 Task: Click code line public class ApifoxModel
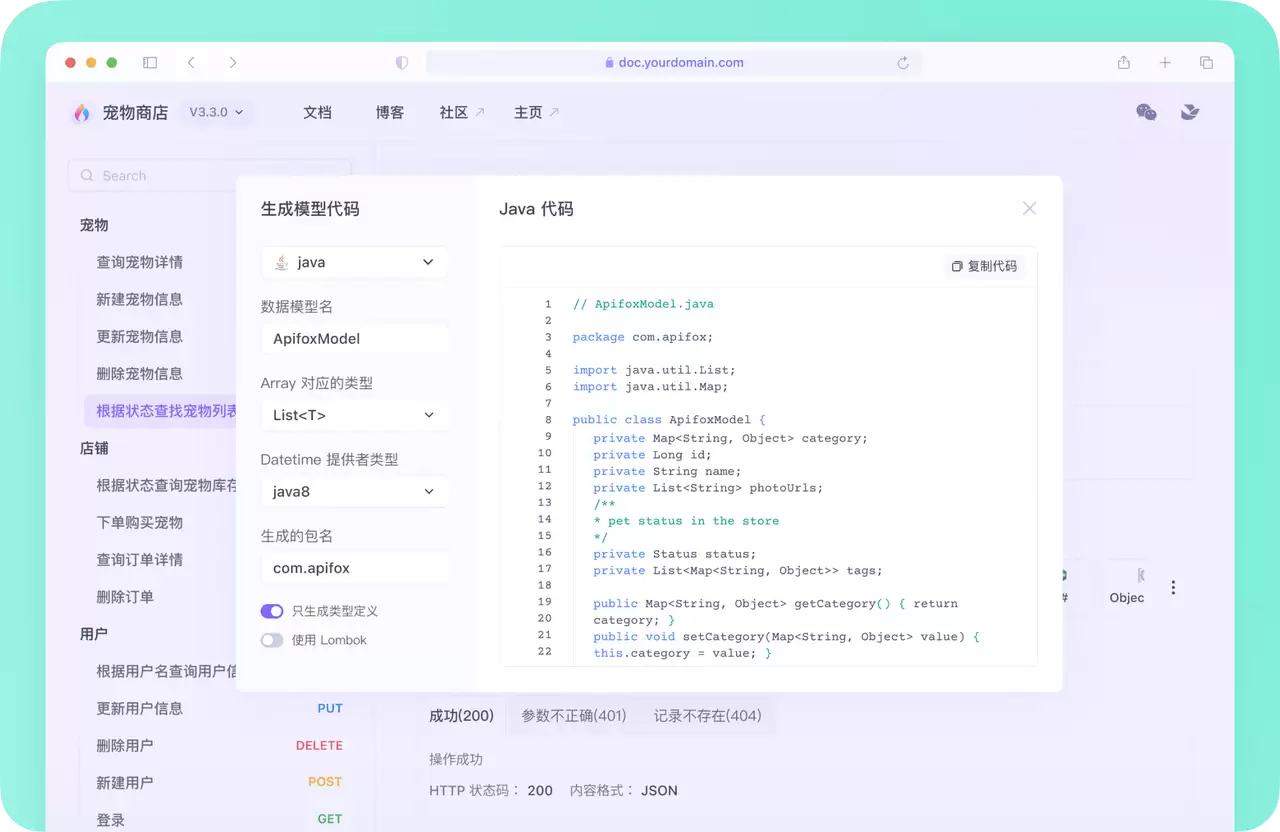click(669, 420)
